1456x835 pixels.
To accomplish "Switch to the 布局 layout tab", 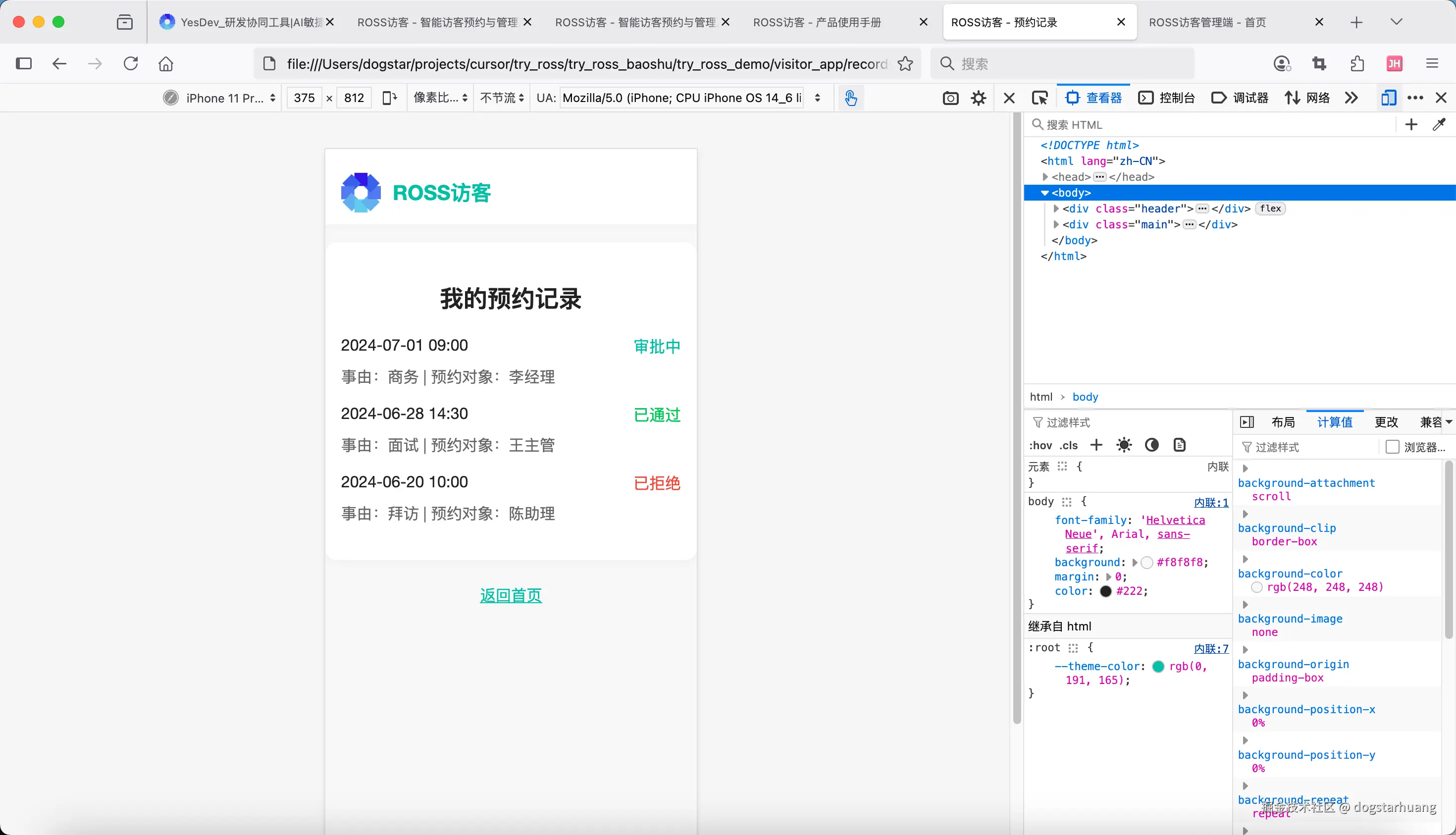I will 1283,422.
